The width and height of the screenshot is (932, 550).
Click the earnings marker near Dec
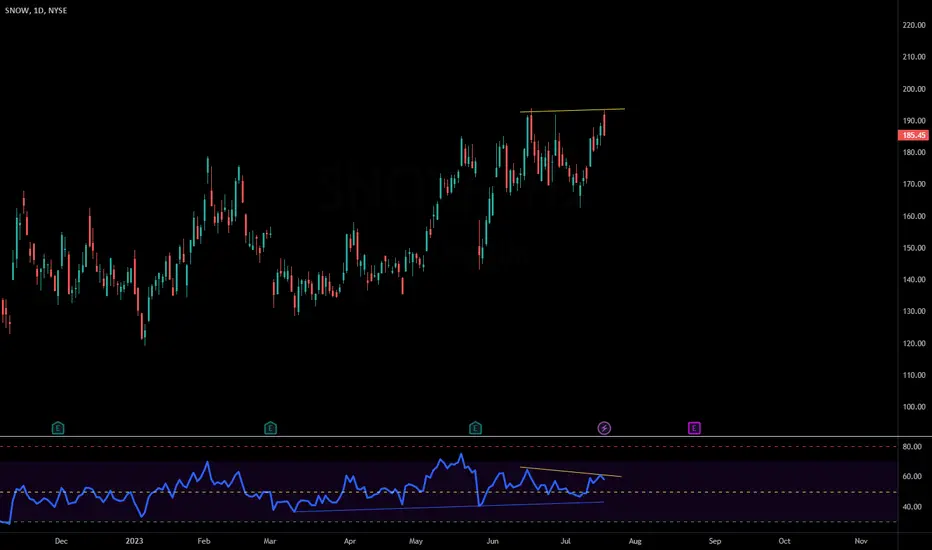[x=58, y=428]
